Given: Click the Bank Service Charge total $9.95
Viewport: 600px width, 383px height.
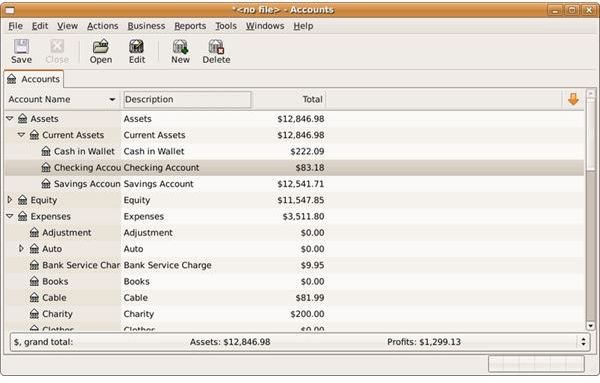Looking at the screenshot, I should [x=312, y=265].
